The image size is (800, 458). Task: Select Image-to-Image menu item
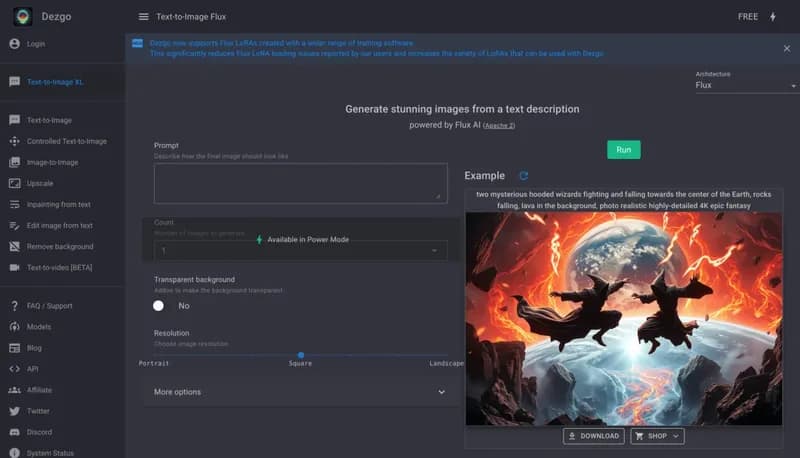(x=53, y=162)
